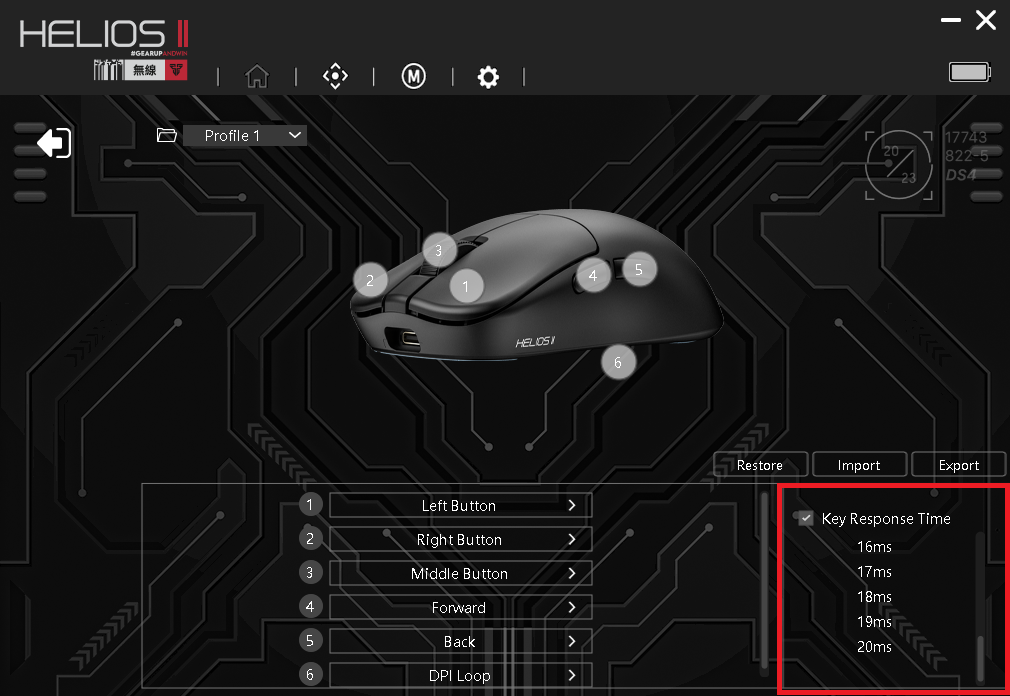Expand DPI Loop assignment arrow
Image resolution: width=1010 pixels, height=696 pixels.
pyautogui.click(x=572, y=675)
